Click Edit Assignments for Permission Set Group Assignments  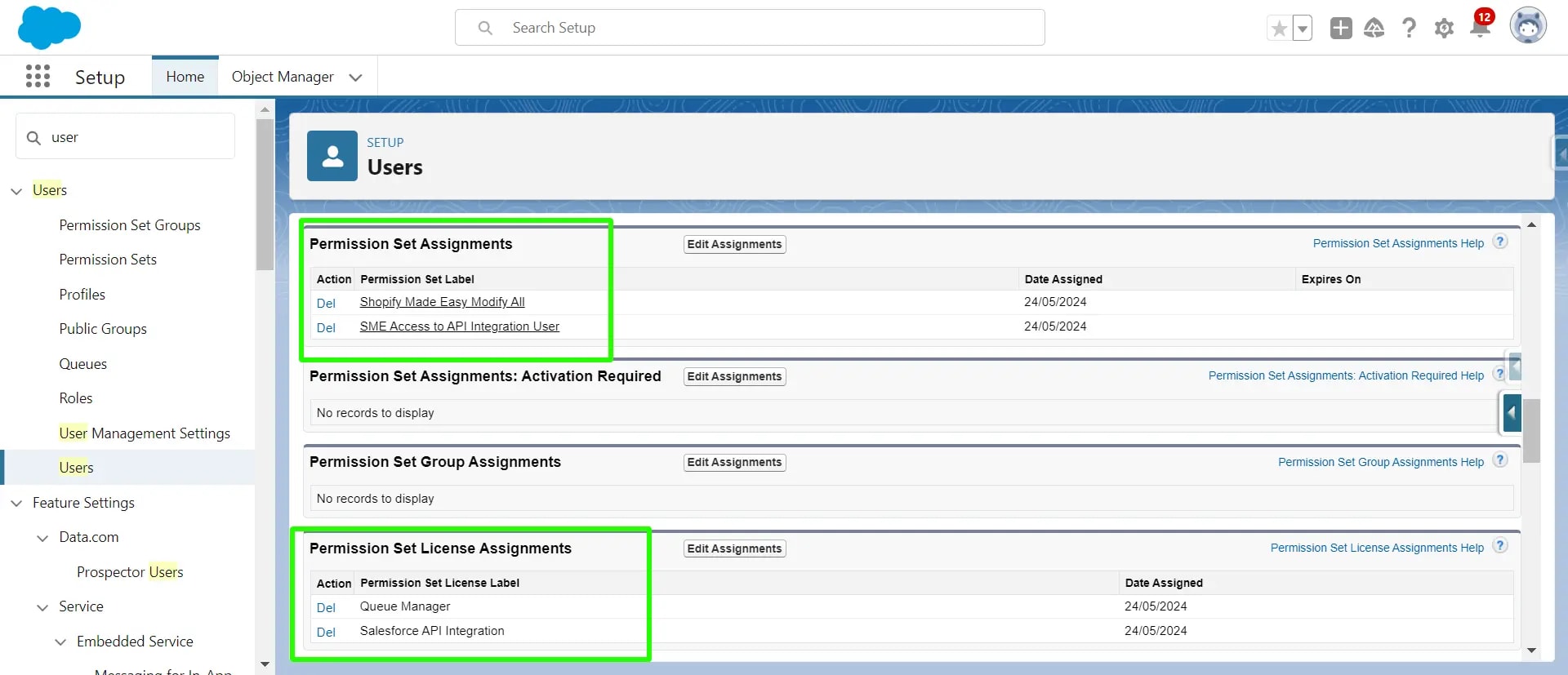(x=734, y=463)
